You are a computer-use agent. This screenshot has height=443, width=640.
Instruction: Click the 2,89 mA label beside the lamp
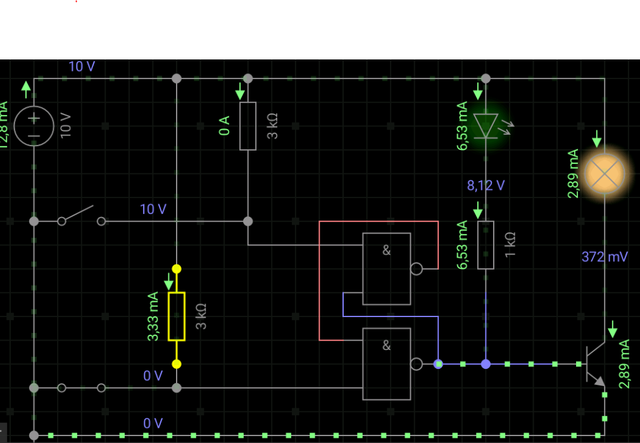pos(573,174)
